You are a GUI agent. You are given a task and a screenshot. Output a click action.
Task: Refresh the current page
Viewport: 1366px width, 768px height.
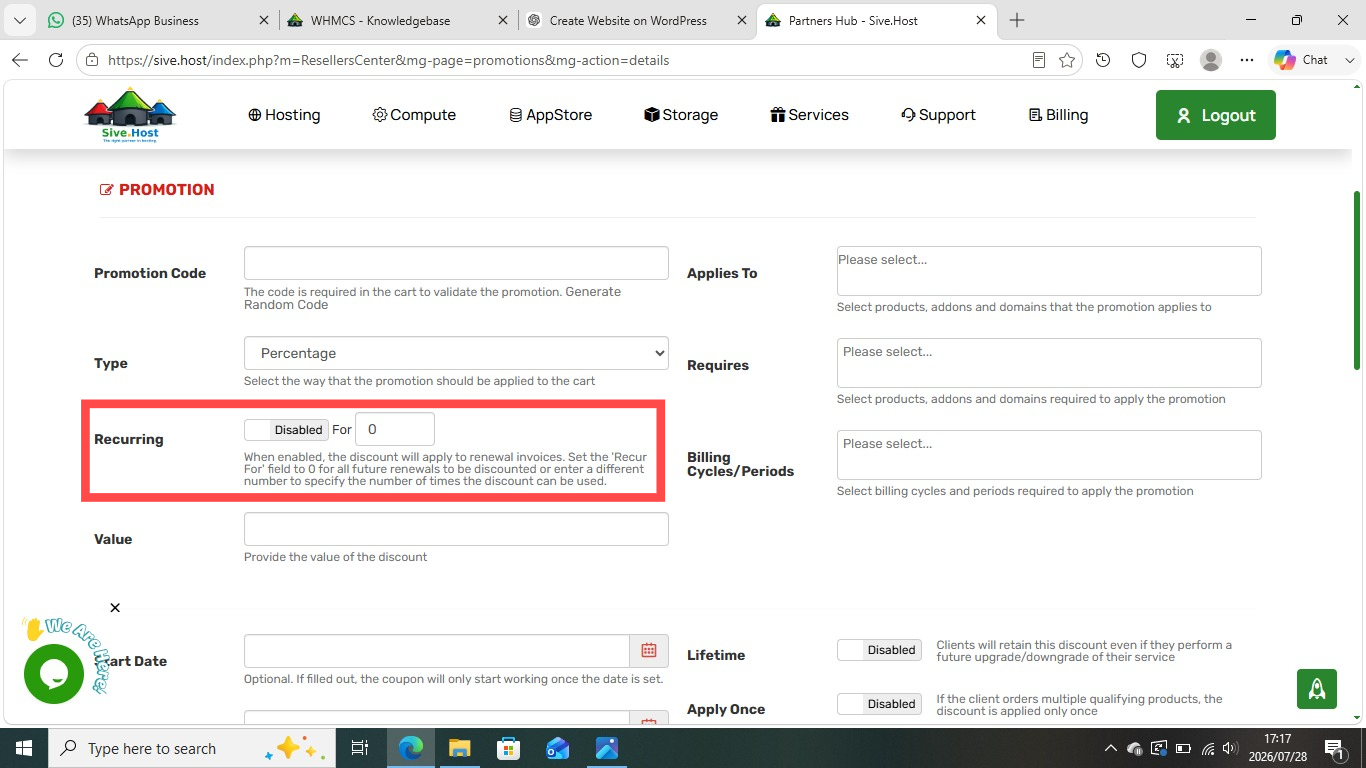click(x=56, y=60)
